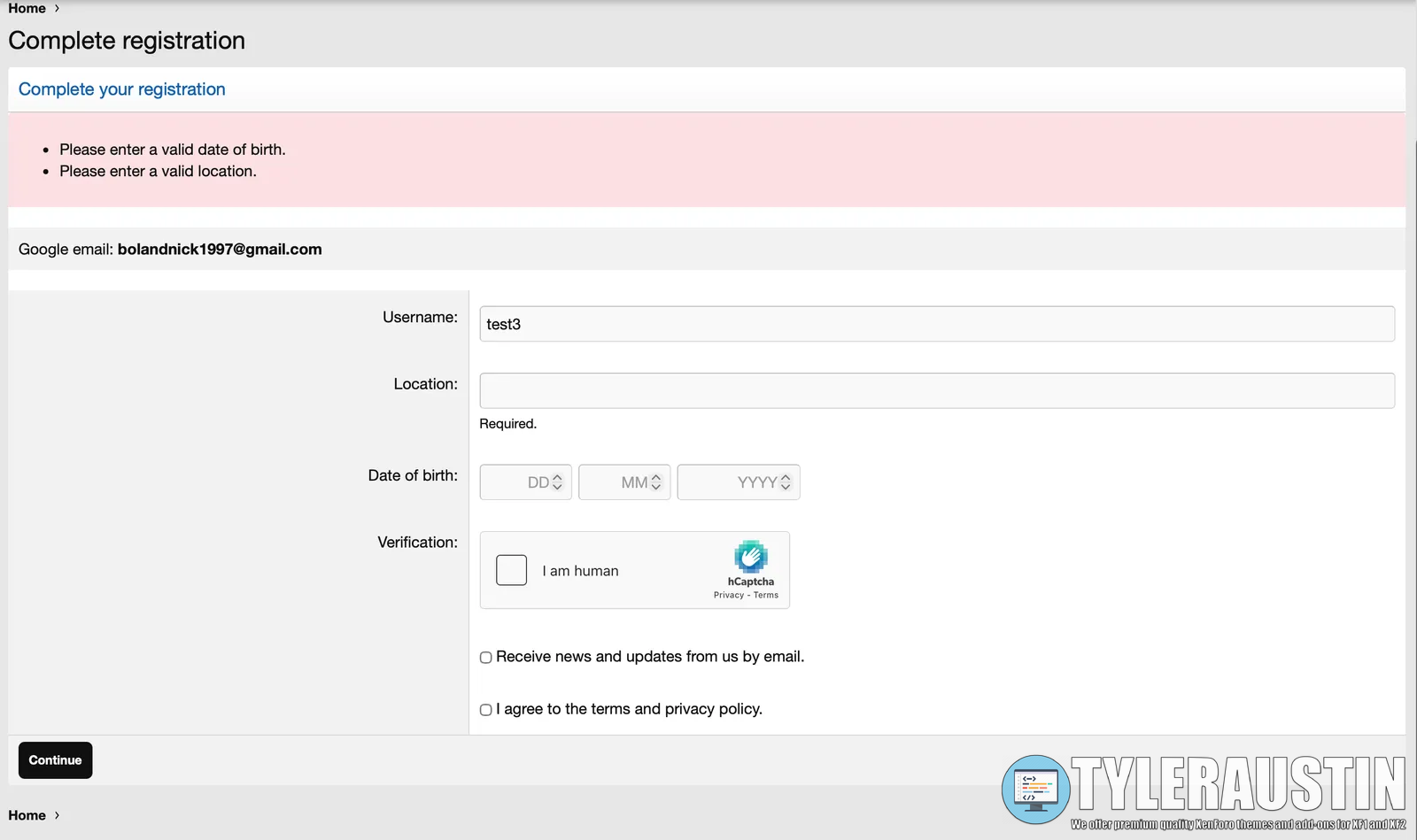1417x840 pixels.
Task: Click the bolandnick1997@gmail.com email address
Action: click(x=220, y=250)
